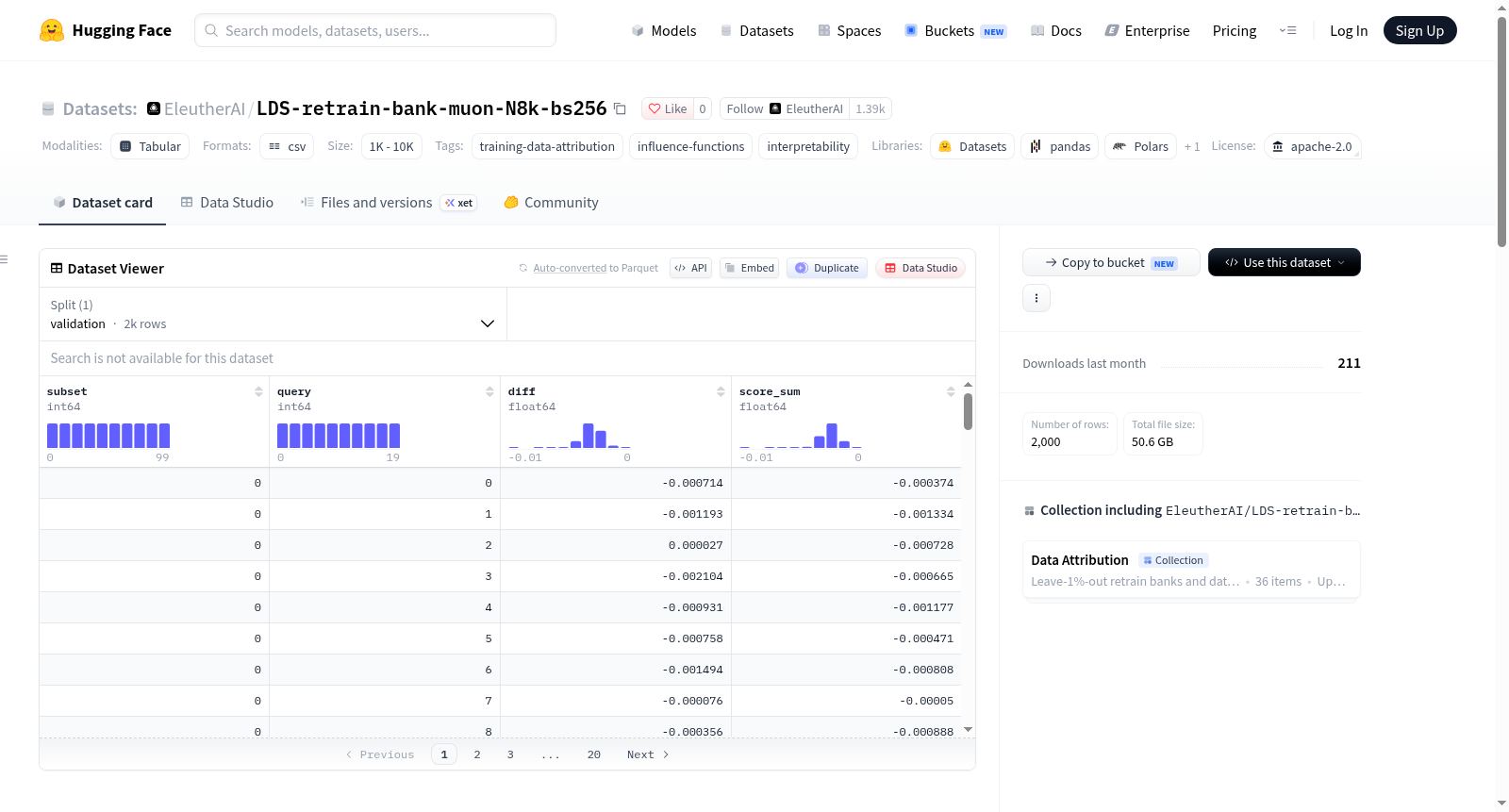Viewport: 1509px width, 812px height.
Task: Click the Embed button
Action: coord(749,268)
